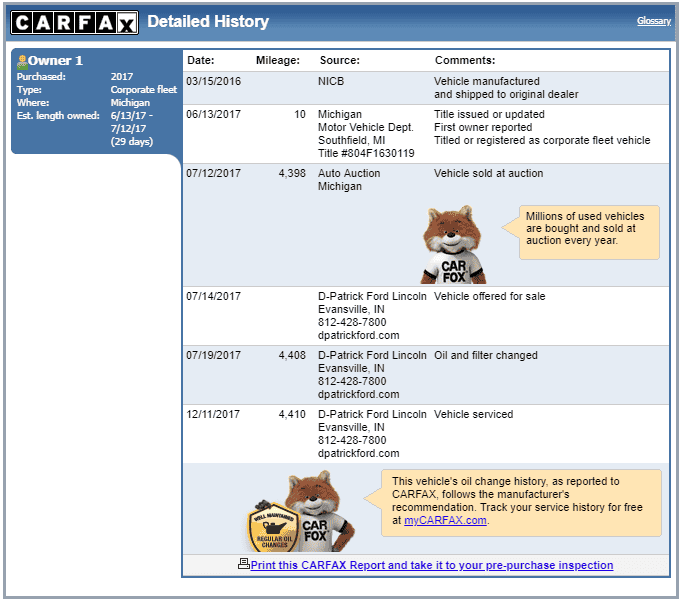This screenshot has width=682, height=603.
Task: Click the Auto Auction source entry
Action: pos(349,173)
